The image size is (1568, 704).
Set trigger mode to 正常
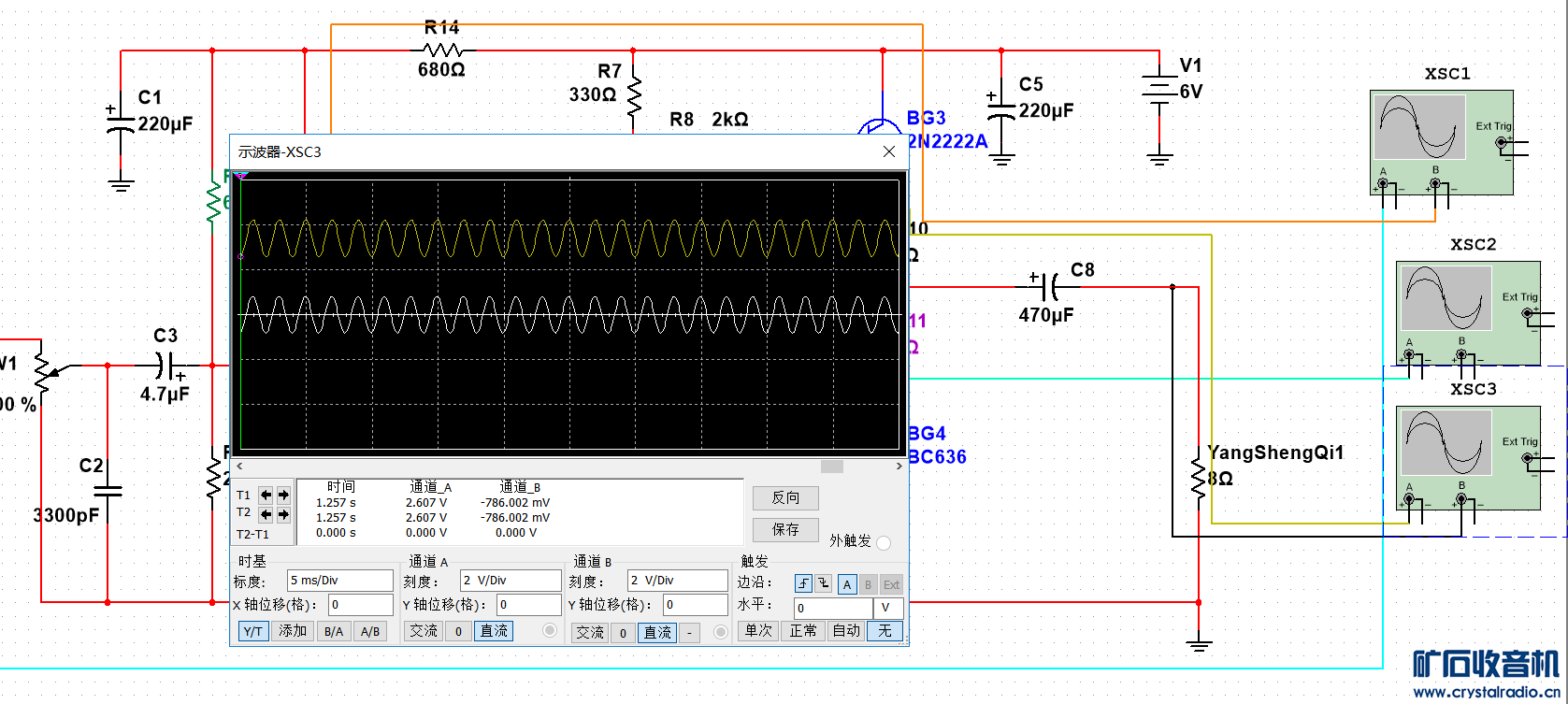click(x=803, y=631)
